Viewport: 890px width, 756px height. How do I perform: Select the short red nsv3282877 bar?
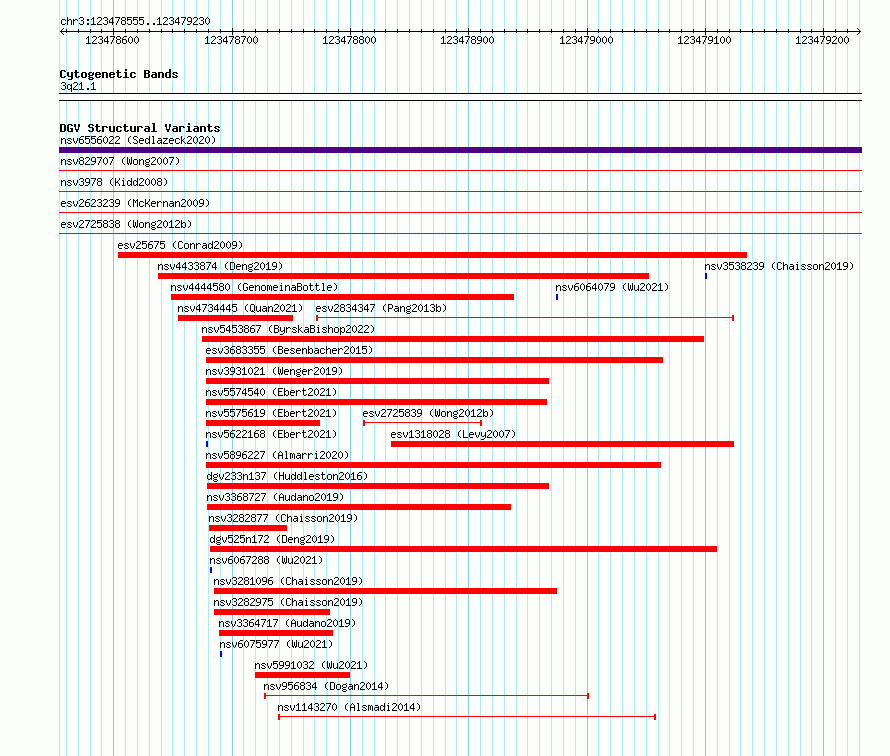point(248,528)
